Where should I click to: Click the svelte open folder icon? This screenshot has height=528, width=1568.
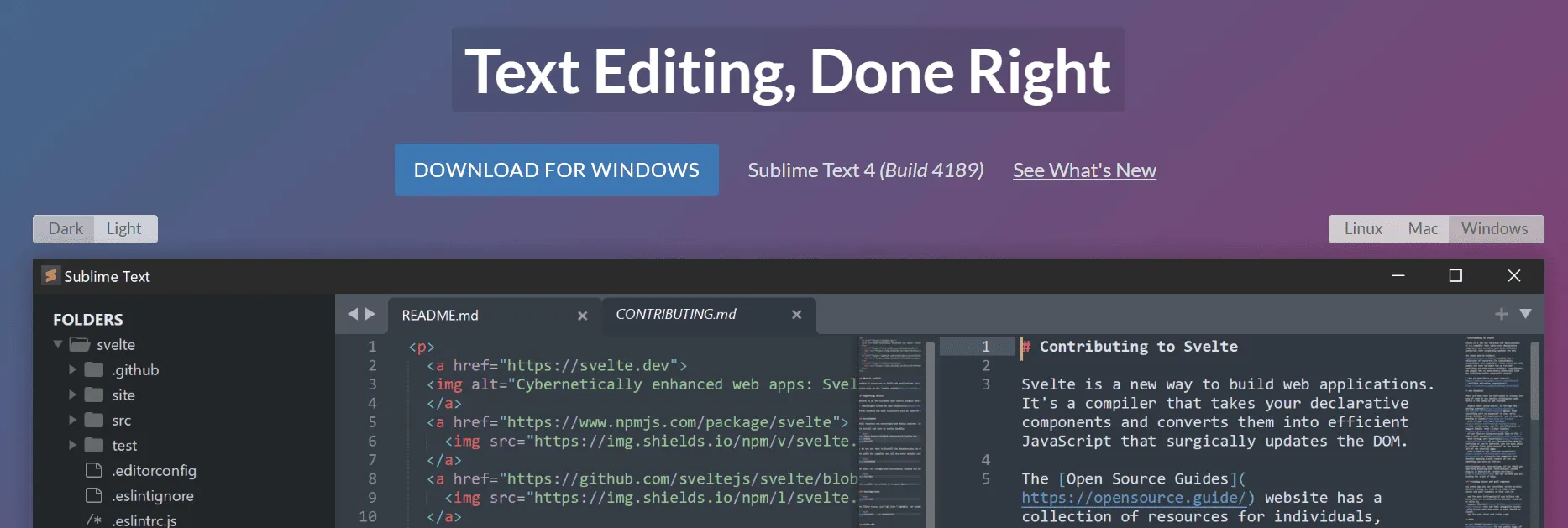click(x=80, y=344)
